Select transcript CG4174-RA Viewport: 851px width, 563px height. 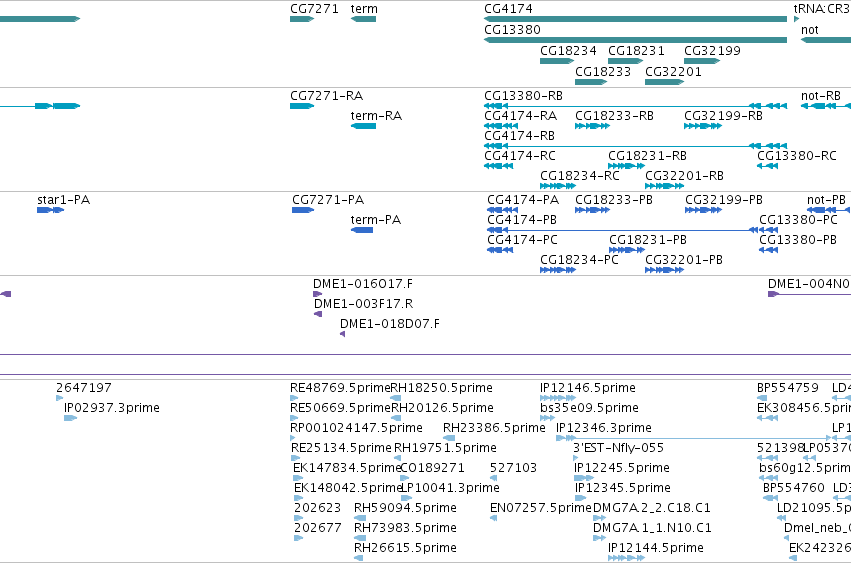[x=500, y=126]
